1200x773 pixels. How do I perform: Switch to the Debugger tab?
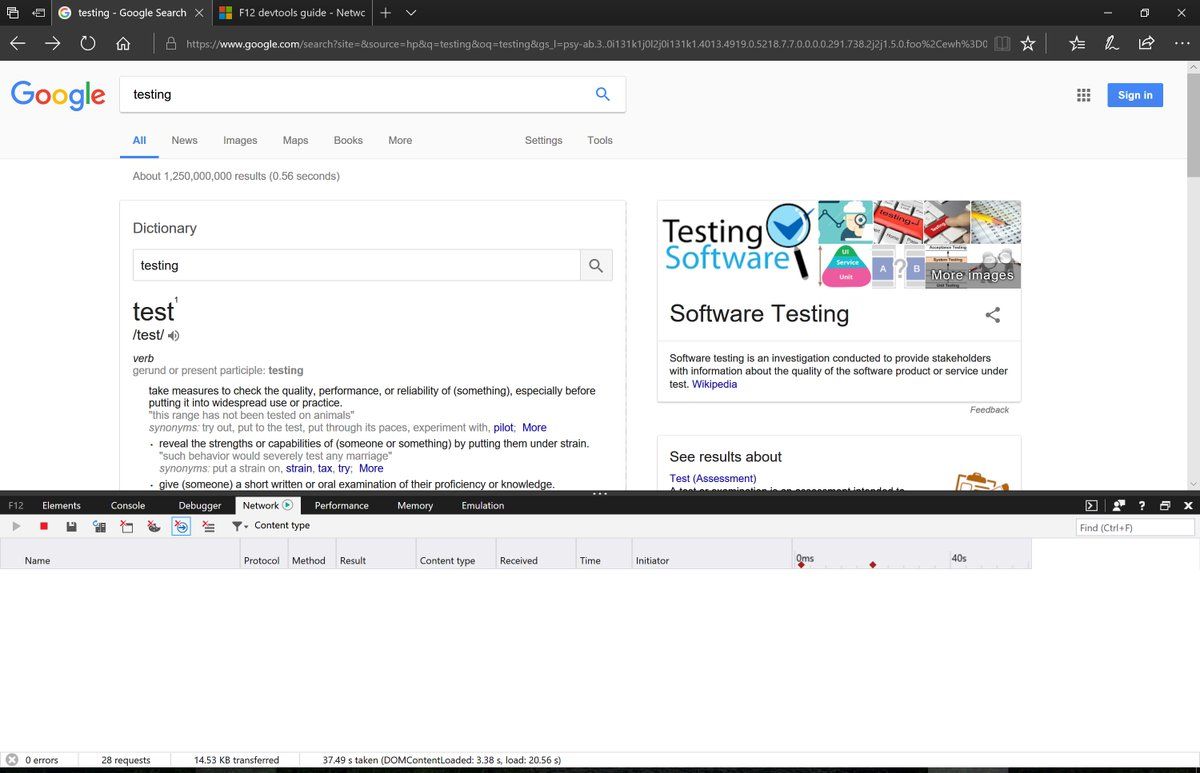point(200,506)
